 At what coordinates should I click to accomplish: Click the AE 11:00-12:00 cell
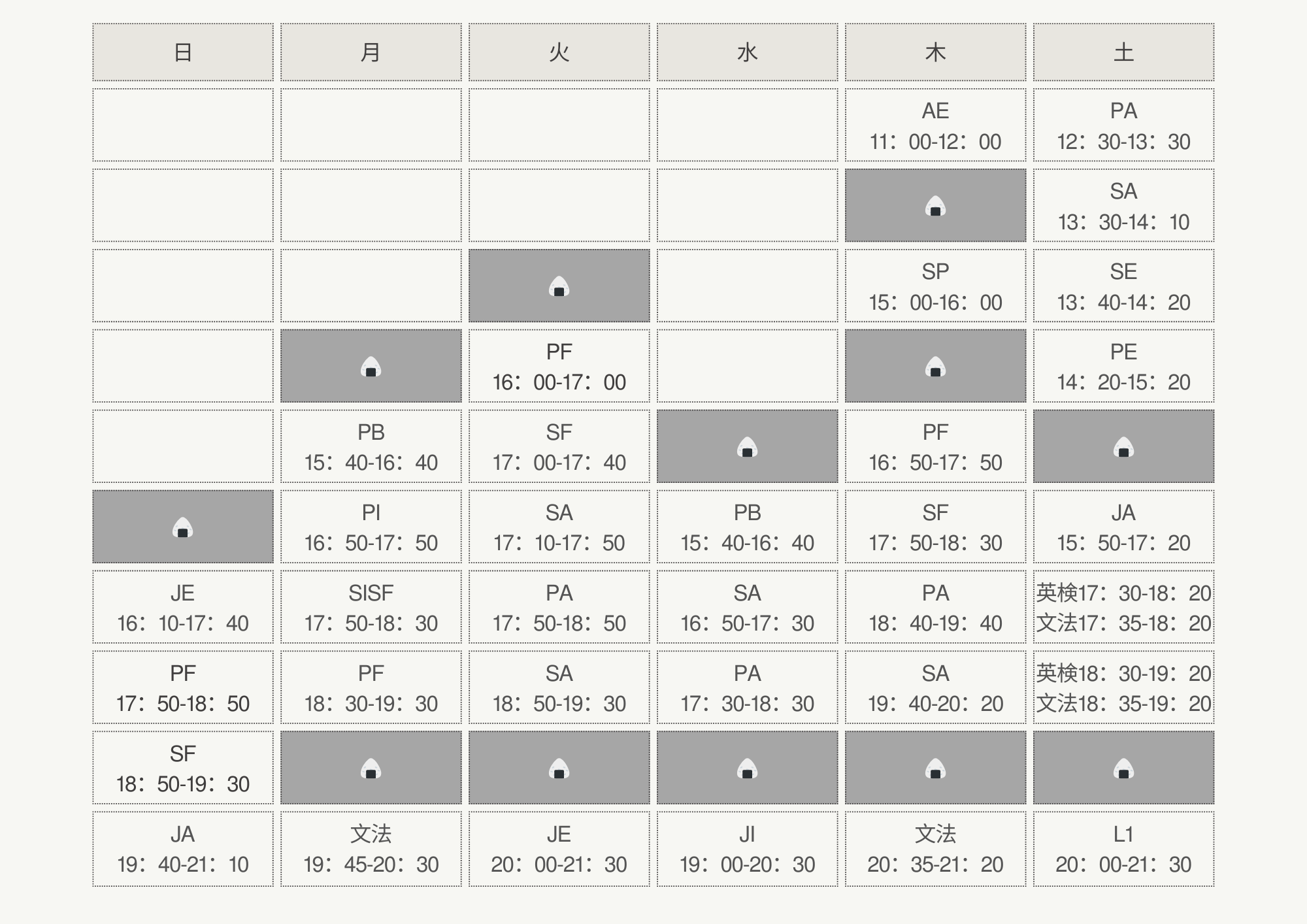[935, 125]
